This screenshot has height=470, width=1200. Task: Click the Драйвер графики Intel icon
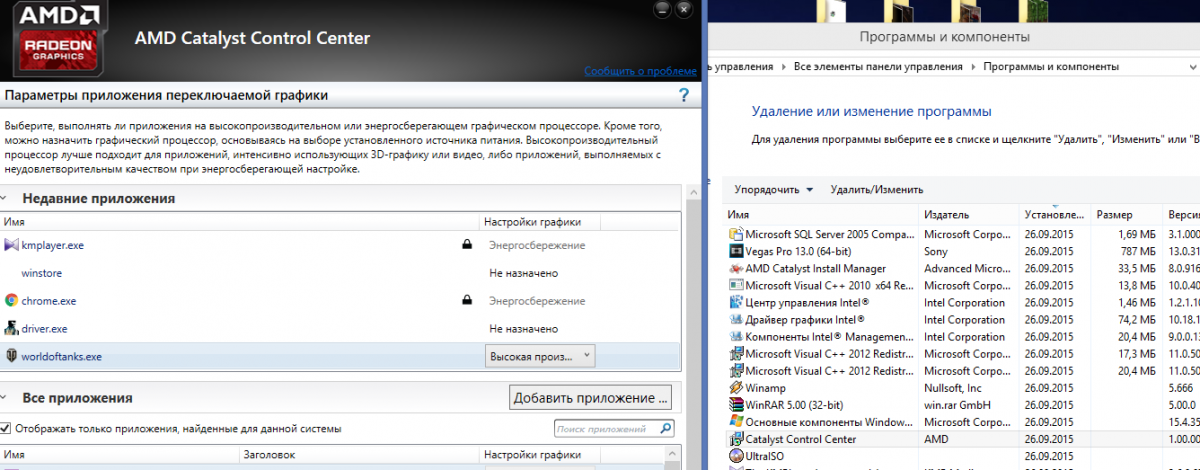(736, 319)
